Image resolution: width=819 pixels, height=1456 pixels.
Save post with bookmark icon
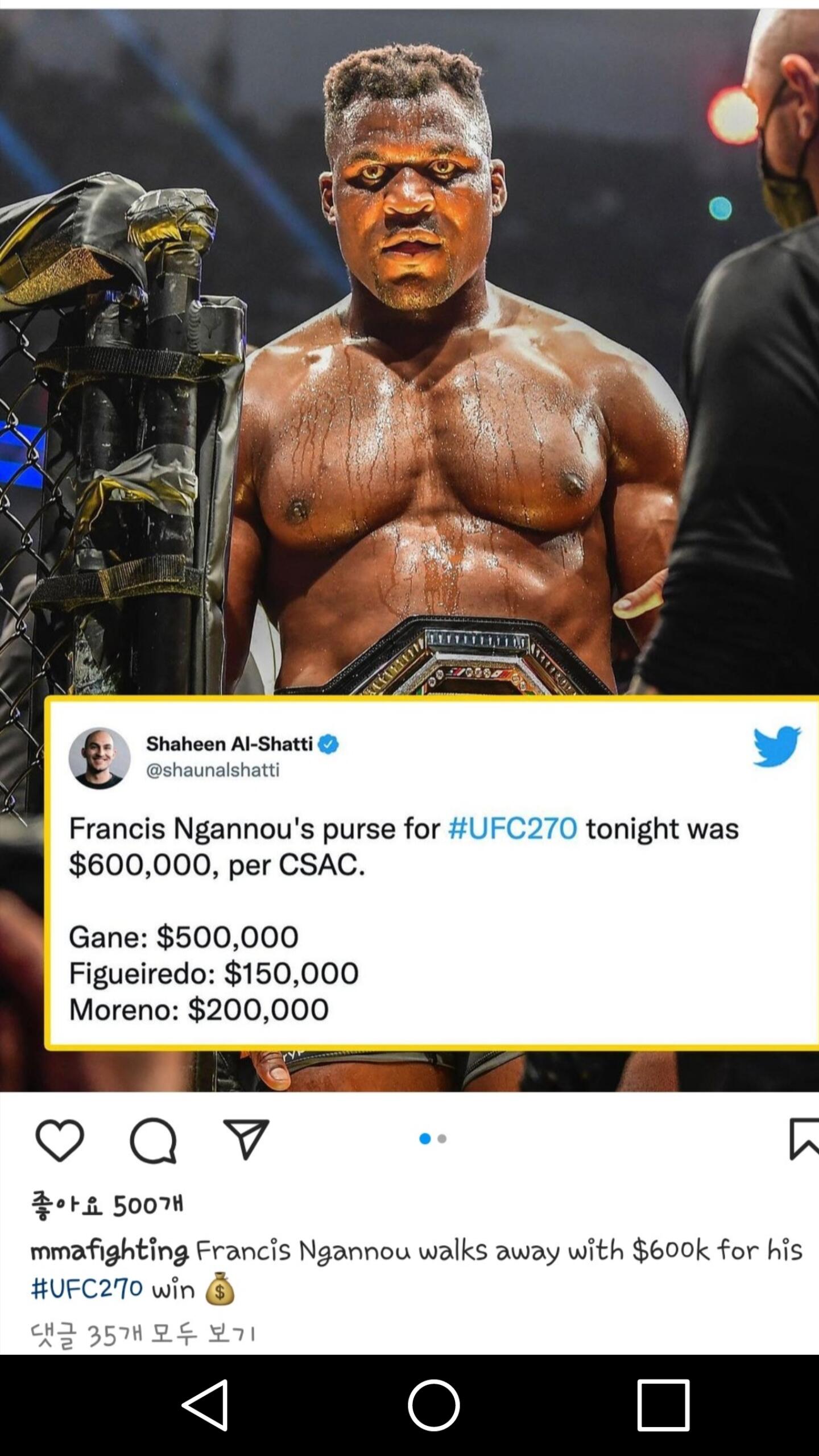tap(804, 1139)
